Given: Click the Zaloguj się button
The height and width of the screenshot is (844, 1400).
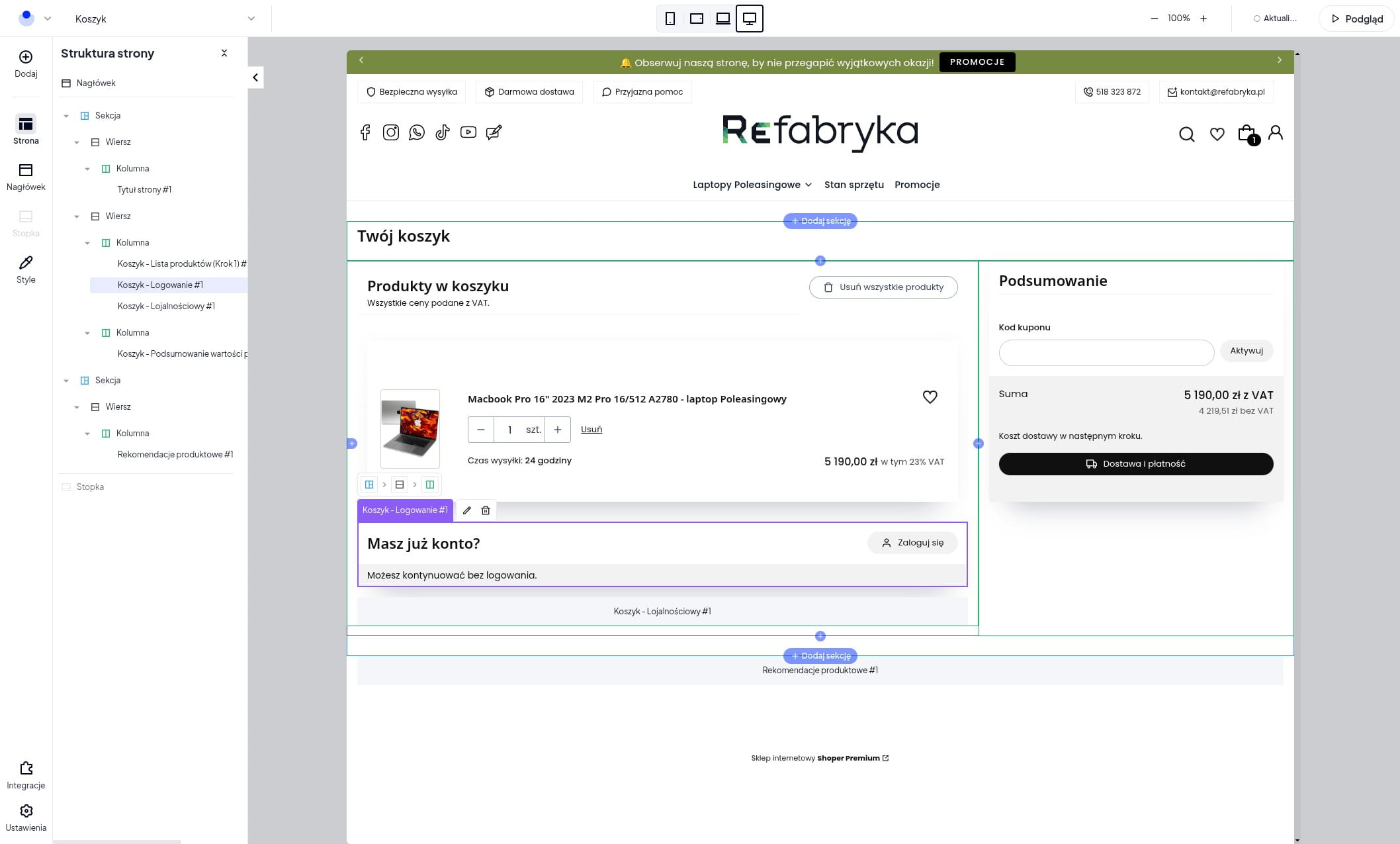Looking at the screenshot, I should [x=912, y=543].
